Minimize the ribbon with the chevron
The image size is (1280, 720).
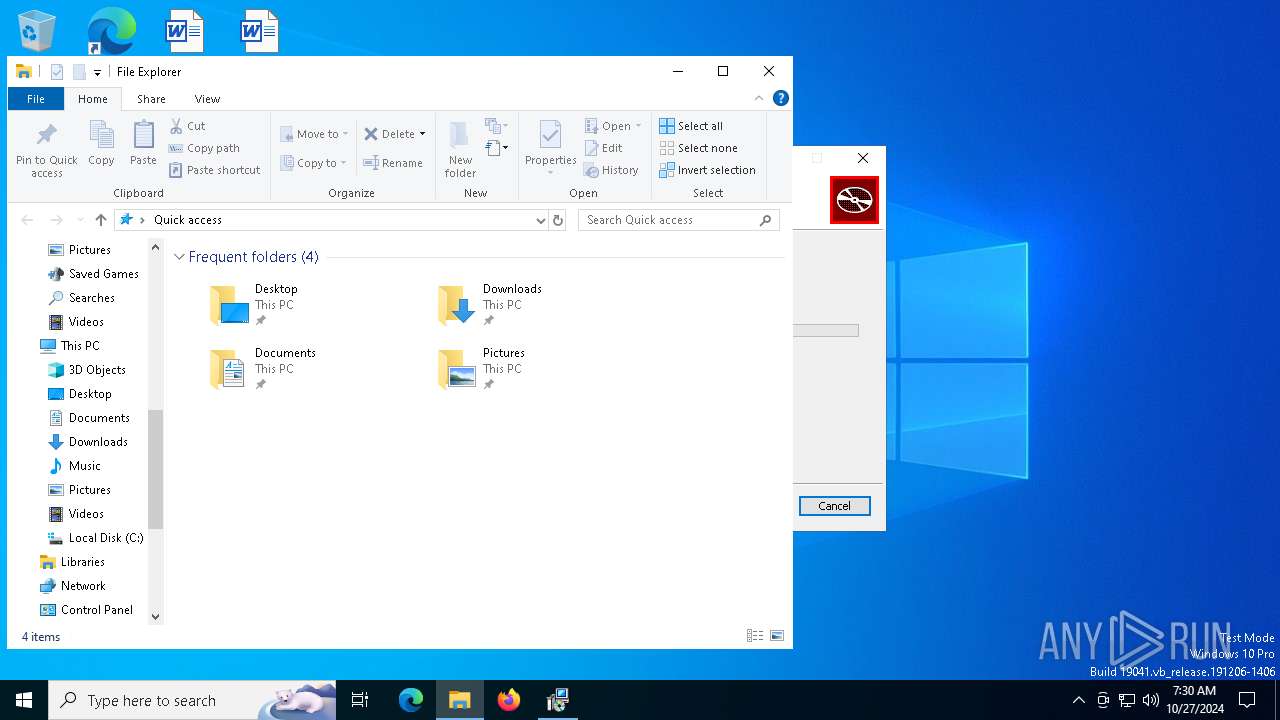click(759, 98)
